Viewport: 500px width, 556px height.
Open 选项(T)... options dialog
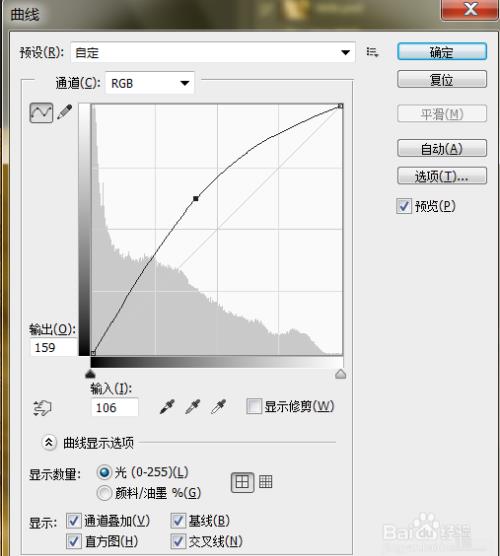click(x=442, y=176)
